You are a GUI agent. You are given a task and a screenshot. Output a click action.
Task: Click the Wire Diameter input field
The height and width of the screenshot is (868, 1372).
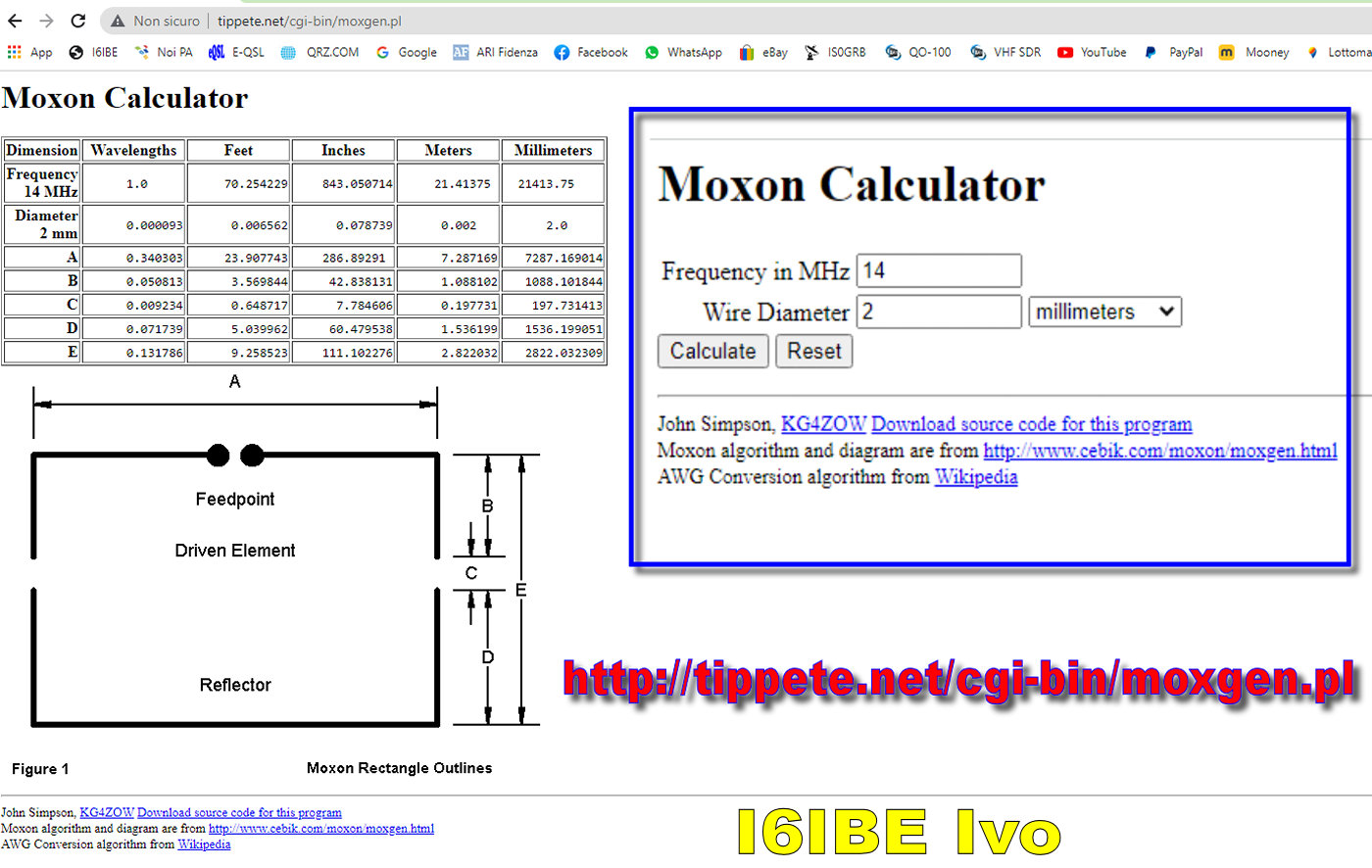click(x=938, y=312)
